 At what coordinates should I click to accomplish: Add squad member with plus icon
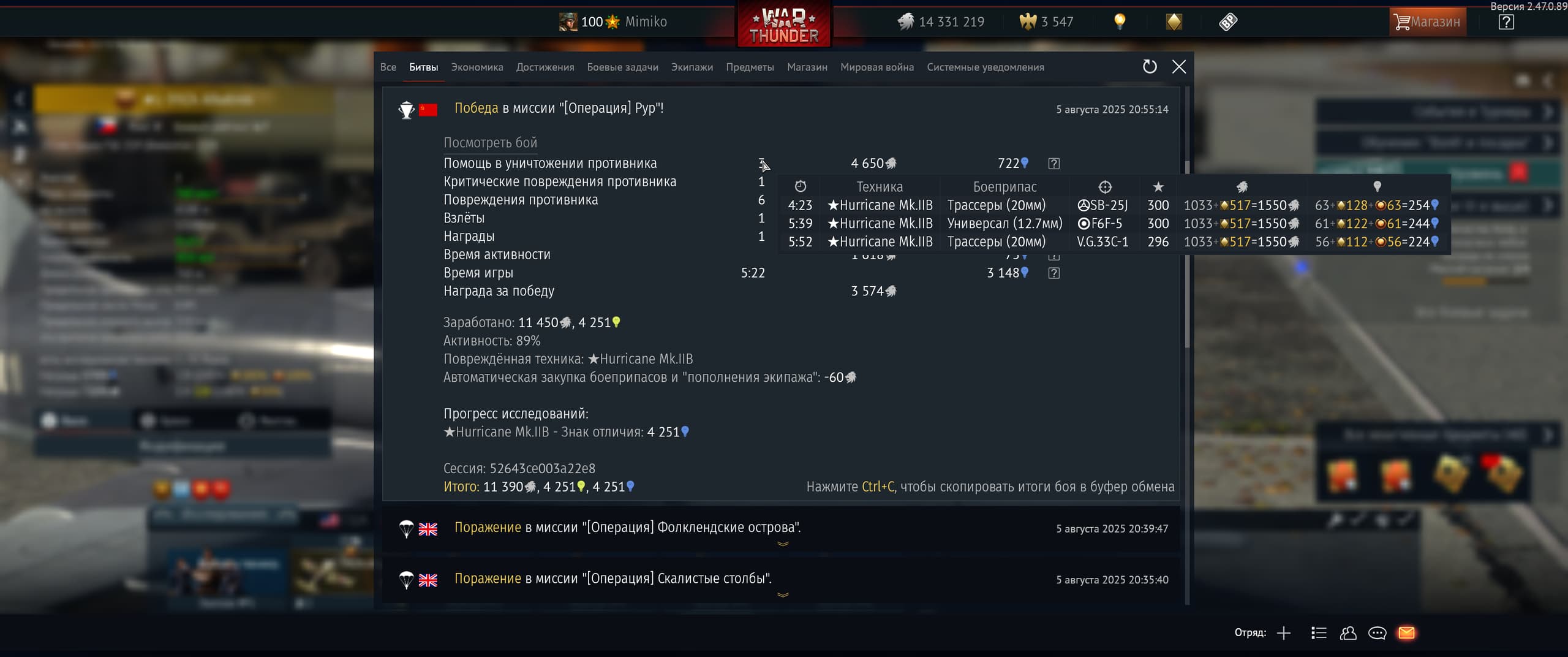point(1284,633)
